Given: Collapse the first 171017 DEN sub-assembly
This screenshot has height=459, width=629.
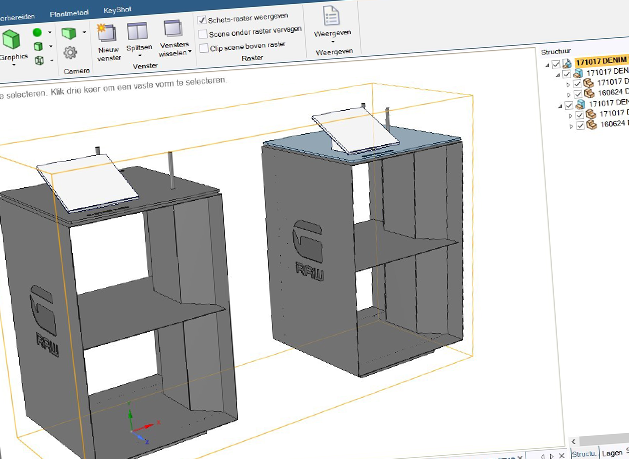Looking at the screenshot, I should click(558, 75).
